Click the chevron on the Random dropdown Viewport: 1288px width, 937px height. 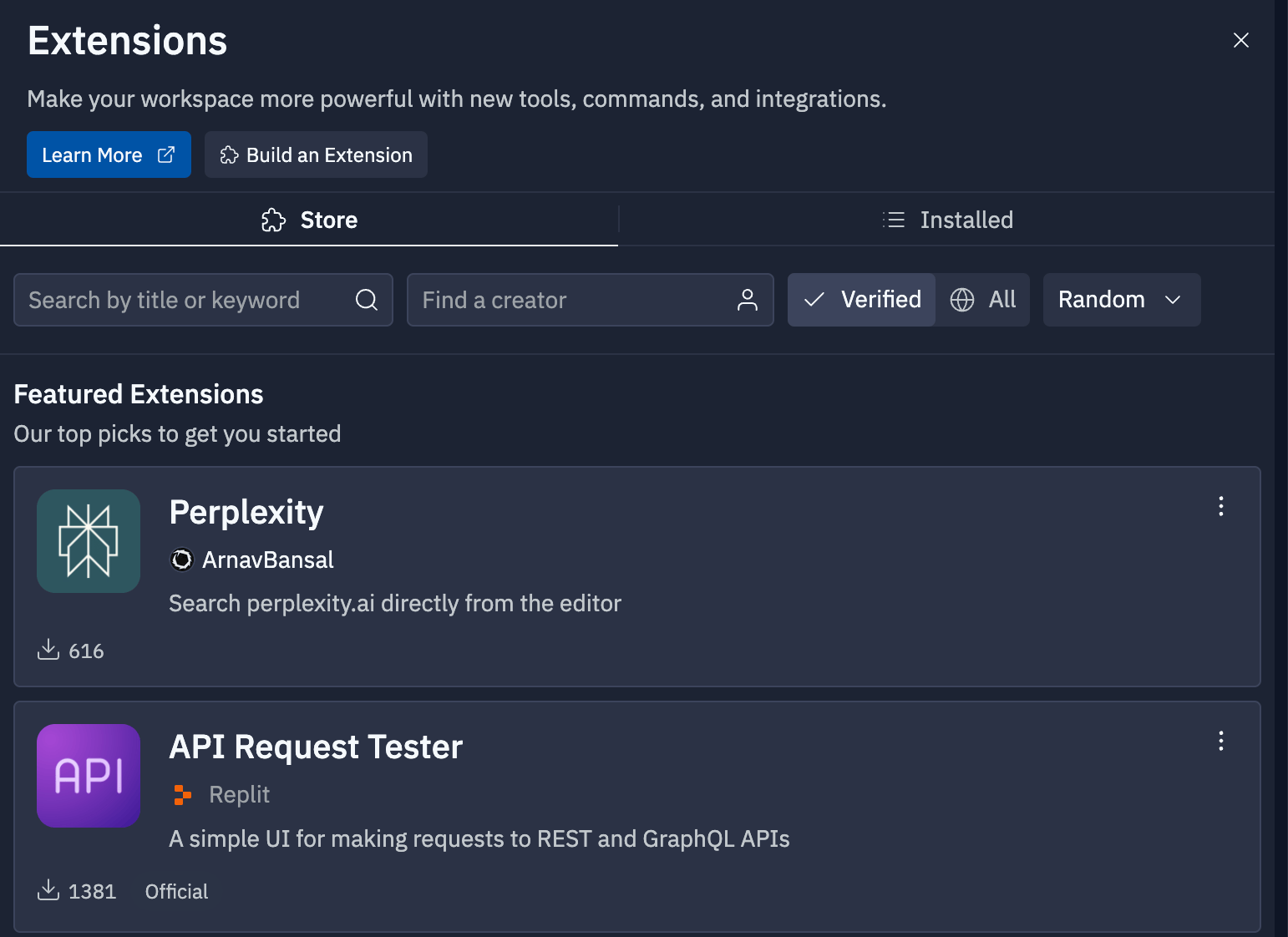tap(1173, 300)
